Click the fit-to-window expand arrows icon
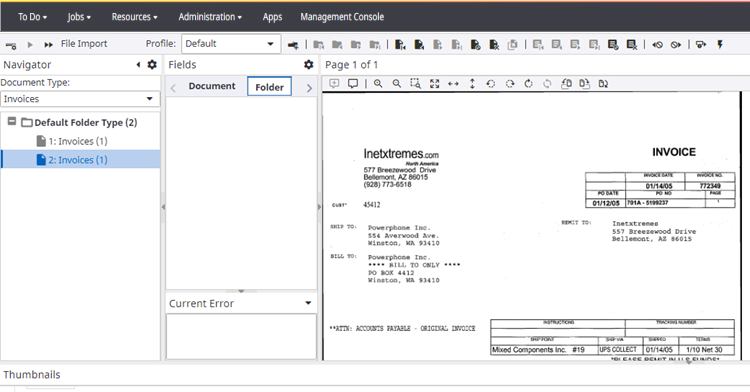This screenshot has width=750, height=392. [x=434, y=84]
